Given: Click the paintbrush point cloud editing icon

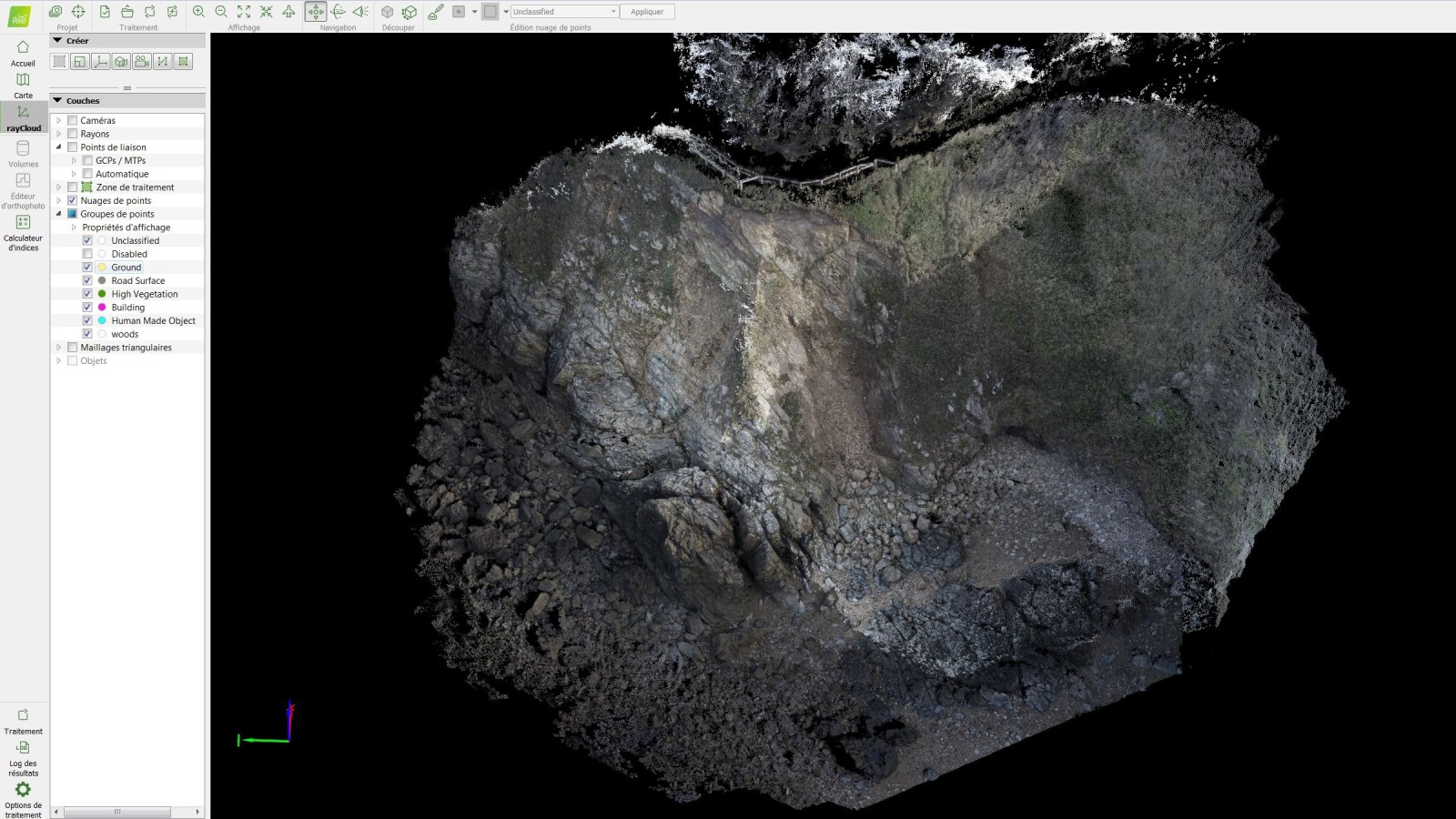Looking at the screenshot, I should tap(436, 12).
